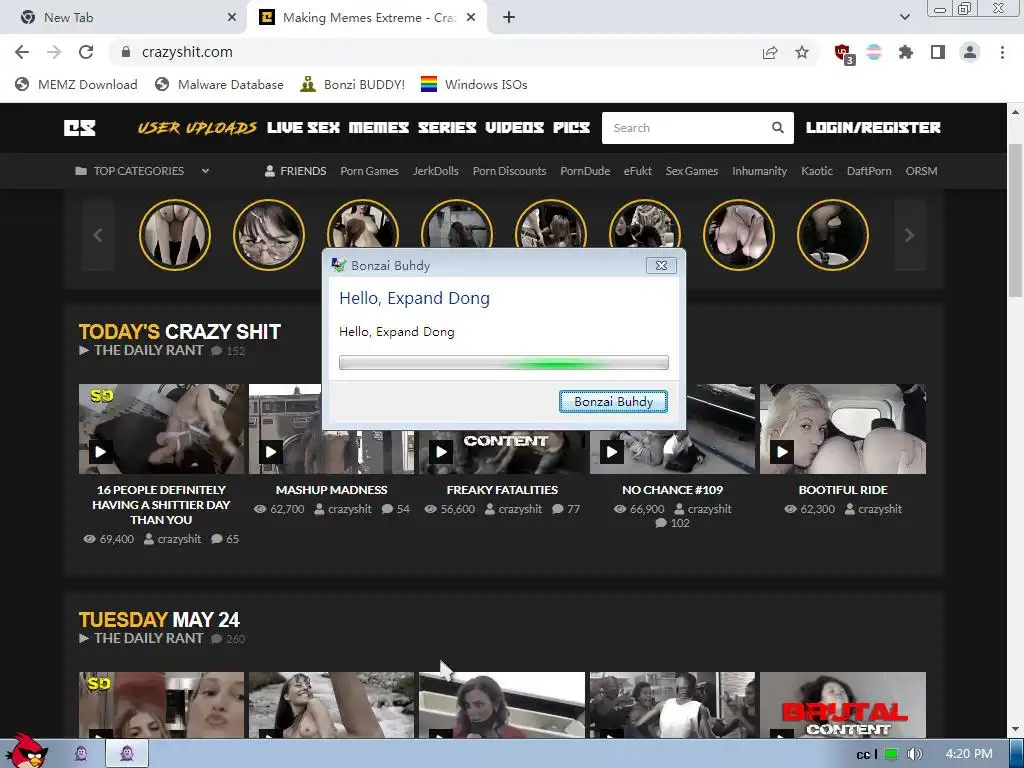Open the NO CHANCE #109 title
This screenshot has height=768, width=1024.
tap(673, 490)
